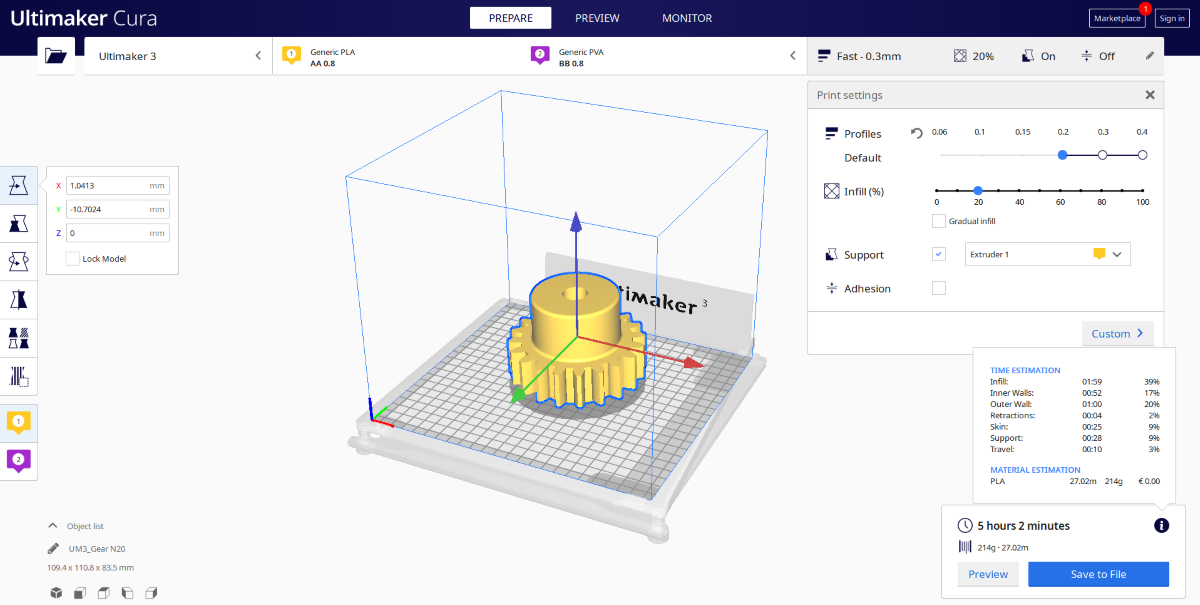This screenshot has height=605, width=1200.
Task: Click the infill 20% icon in header
Action: [x=961, y=56]
